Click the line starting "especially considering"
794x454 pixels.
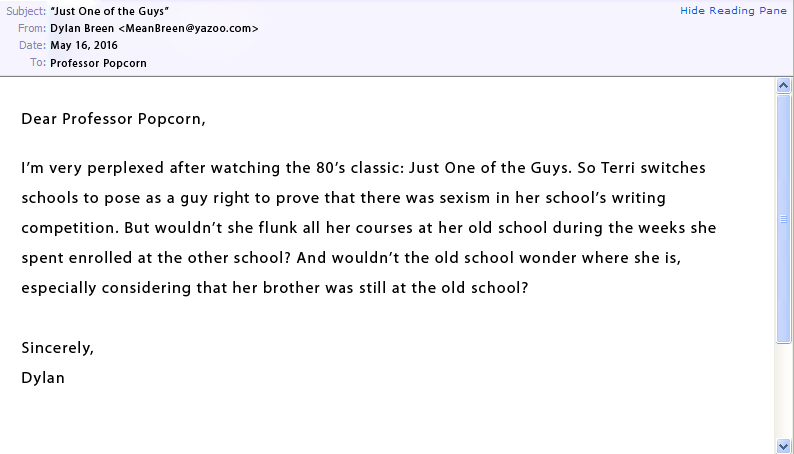tap(274, 288)
